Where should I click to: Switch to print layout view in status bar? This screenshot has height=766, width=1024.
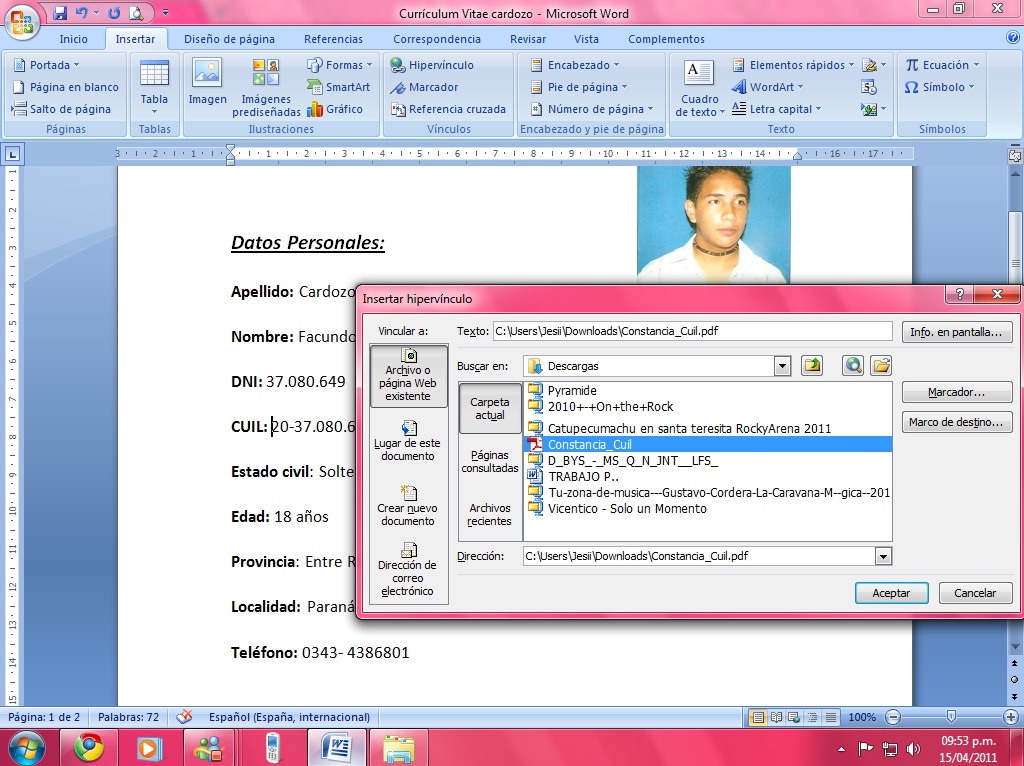758,717
